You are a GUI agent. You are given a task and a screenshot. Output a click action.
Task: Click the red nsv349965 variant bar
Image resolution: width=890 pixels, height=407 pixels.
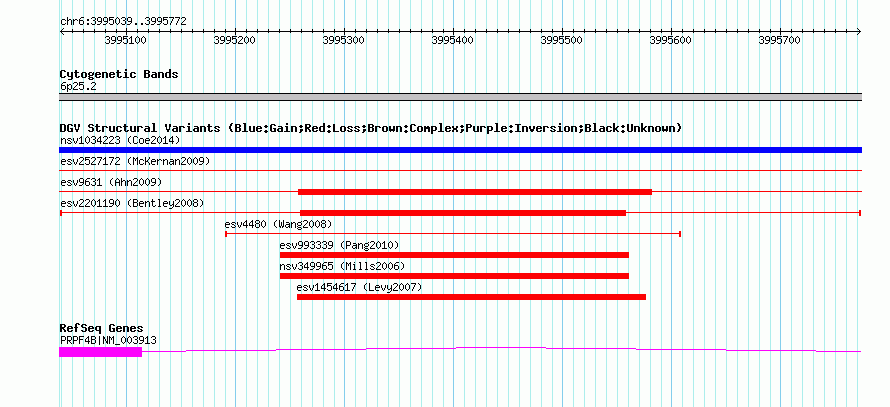454,276
